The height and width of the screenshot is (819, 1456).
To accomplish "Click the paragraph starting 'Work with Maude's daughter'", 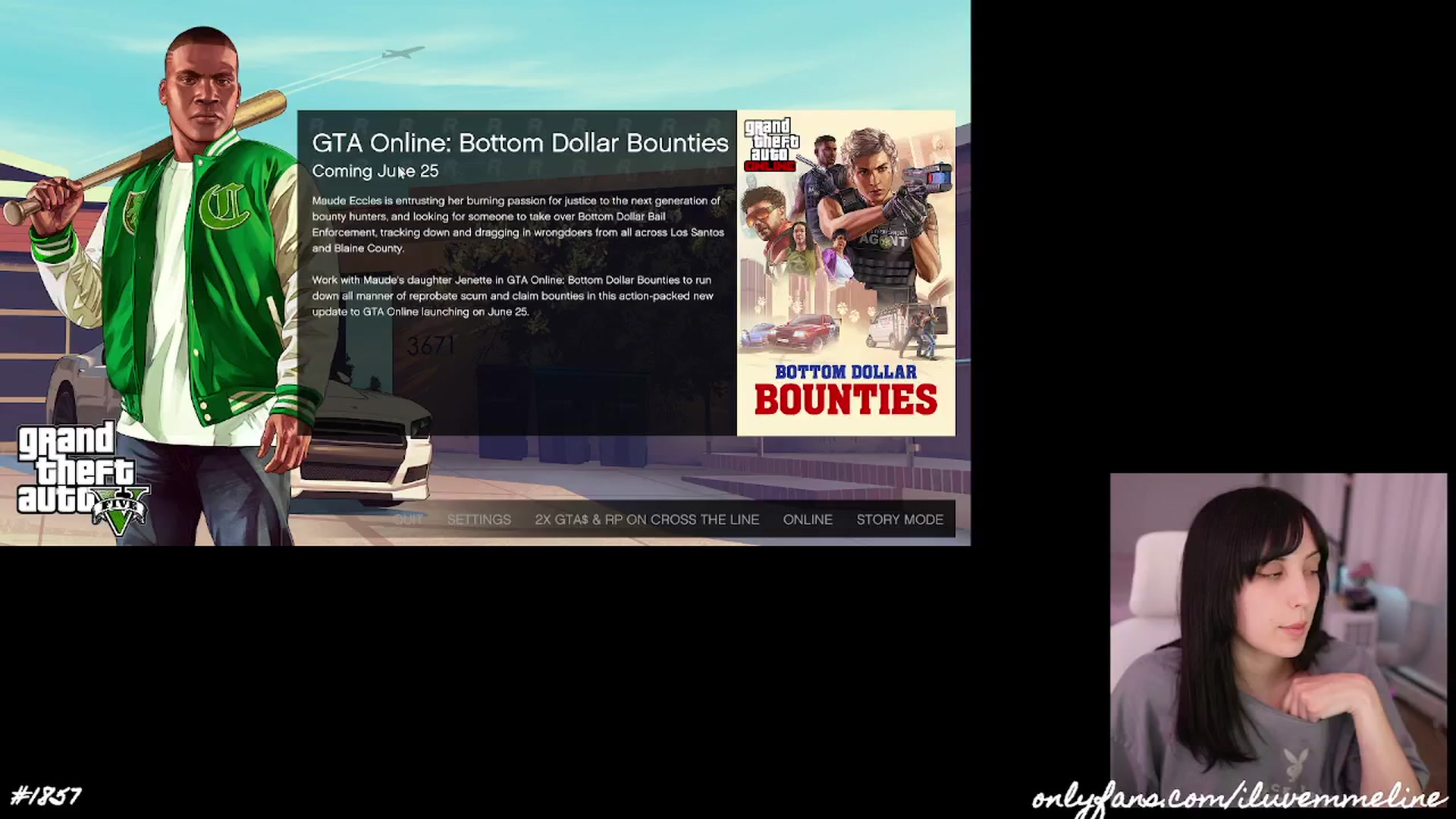I will click(513, 296).
